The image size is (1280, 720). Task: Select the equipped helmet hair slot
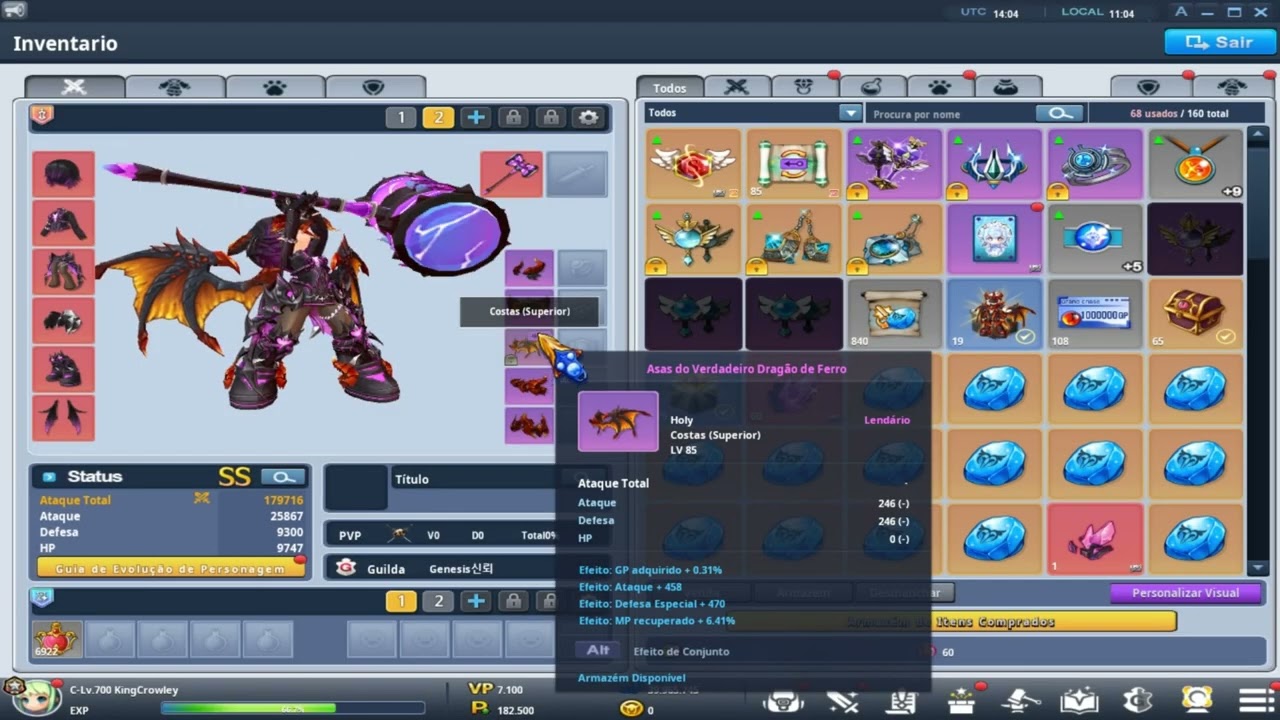point(63,174)
